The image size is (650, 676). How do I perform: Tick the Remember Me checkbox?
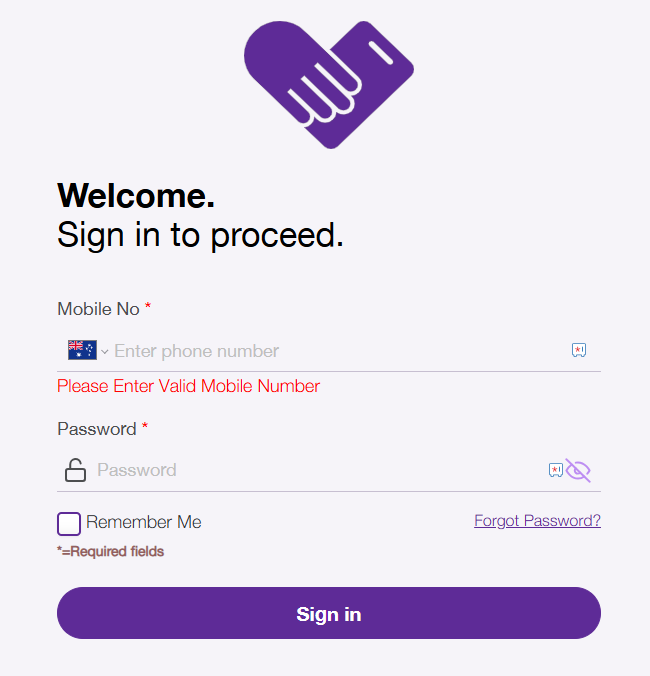point(69,524)
